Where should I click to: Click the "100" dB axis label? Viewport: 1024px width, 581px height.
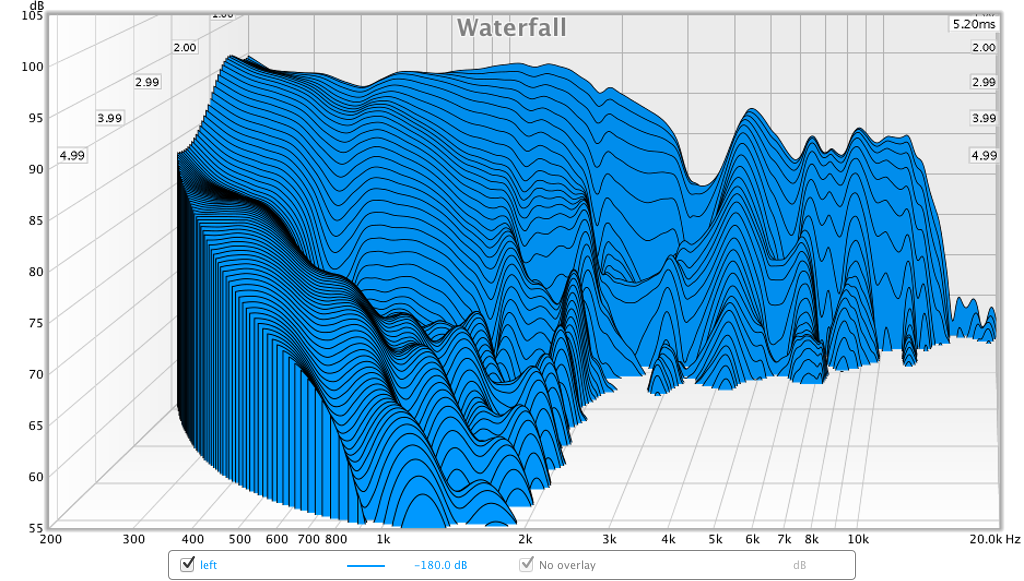(x=32, y=67)
